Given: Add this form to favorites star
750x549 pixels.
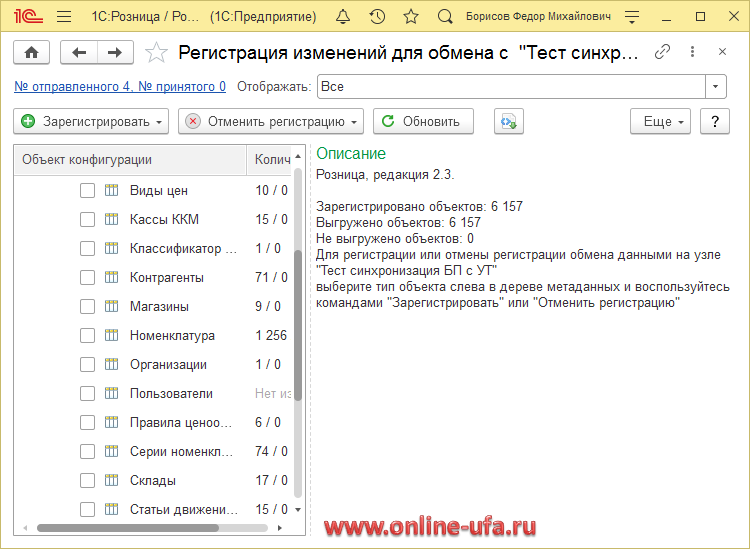Looking at the screenshot, I should coord(156,52).
